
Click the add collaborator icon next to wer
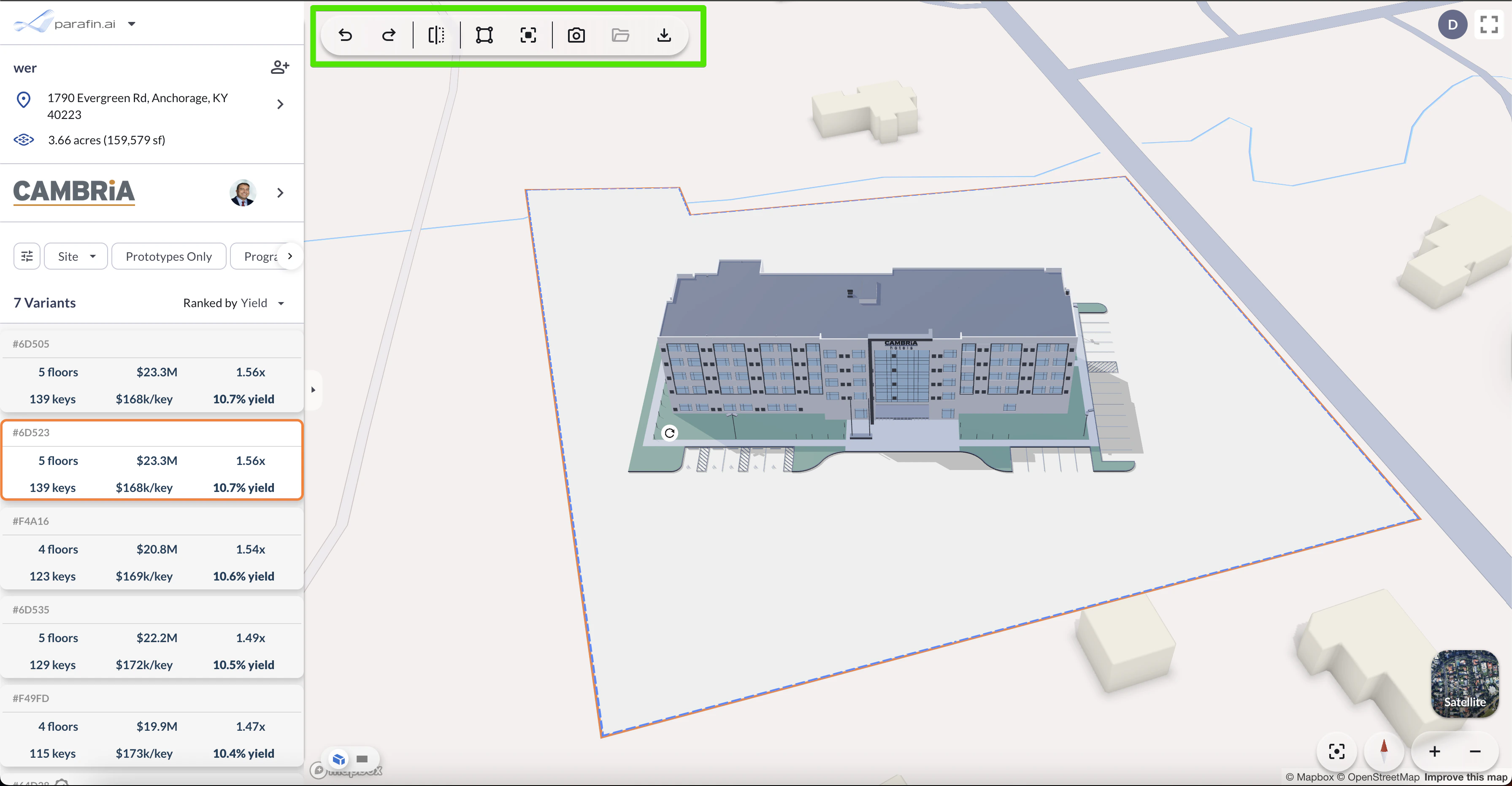point(280,67)
